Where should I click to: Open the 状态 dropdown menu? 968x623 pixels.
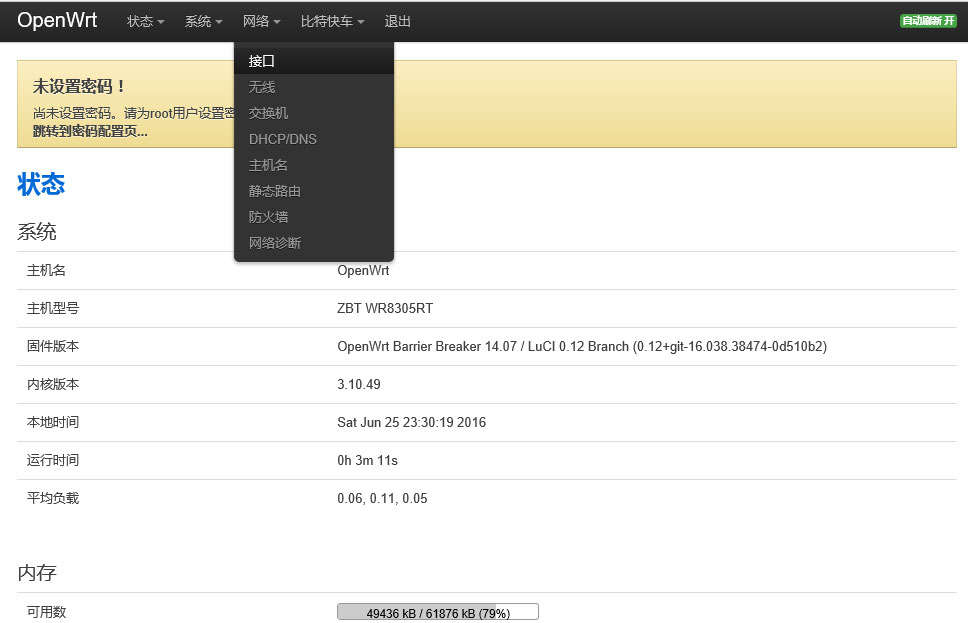point(146,22)
